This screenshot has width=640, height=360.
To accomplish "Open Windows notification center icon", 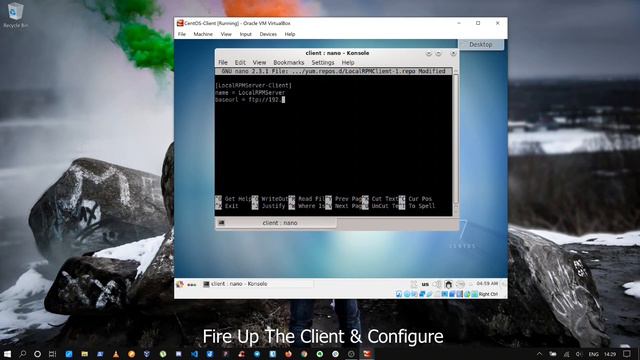I will tap(627, 353).
